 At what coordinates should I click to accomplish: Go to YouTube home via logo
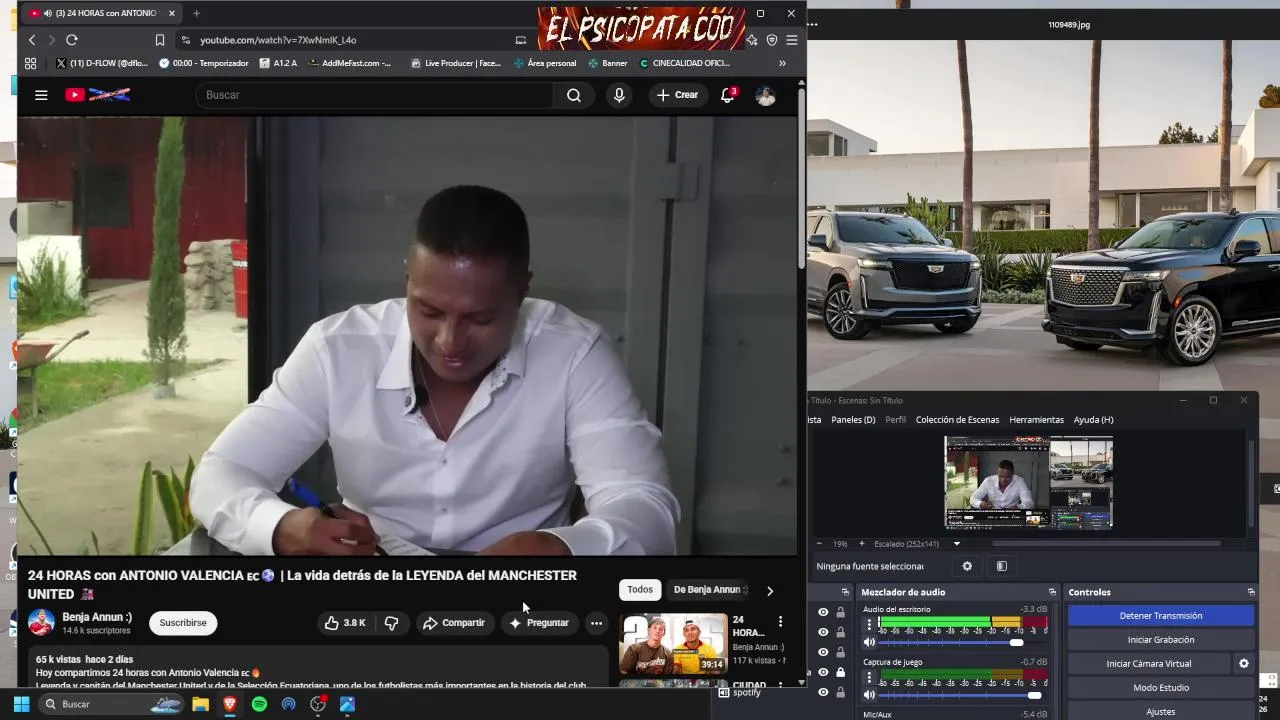click(98, 95)
